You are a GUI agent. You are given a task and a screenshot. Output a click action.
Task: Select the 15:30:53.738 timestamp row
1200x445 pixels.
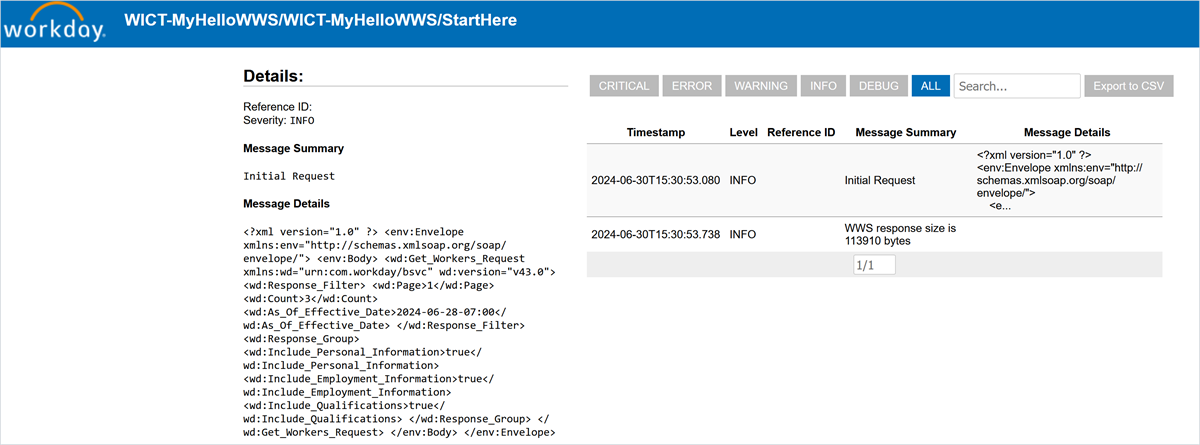click(875, 234)
